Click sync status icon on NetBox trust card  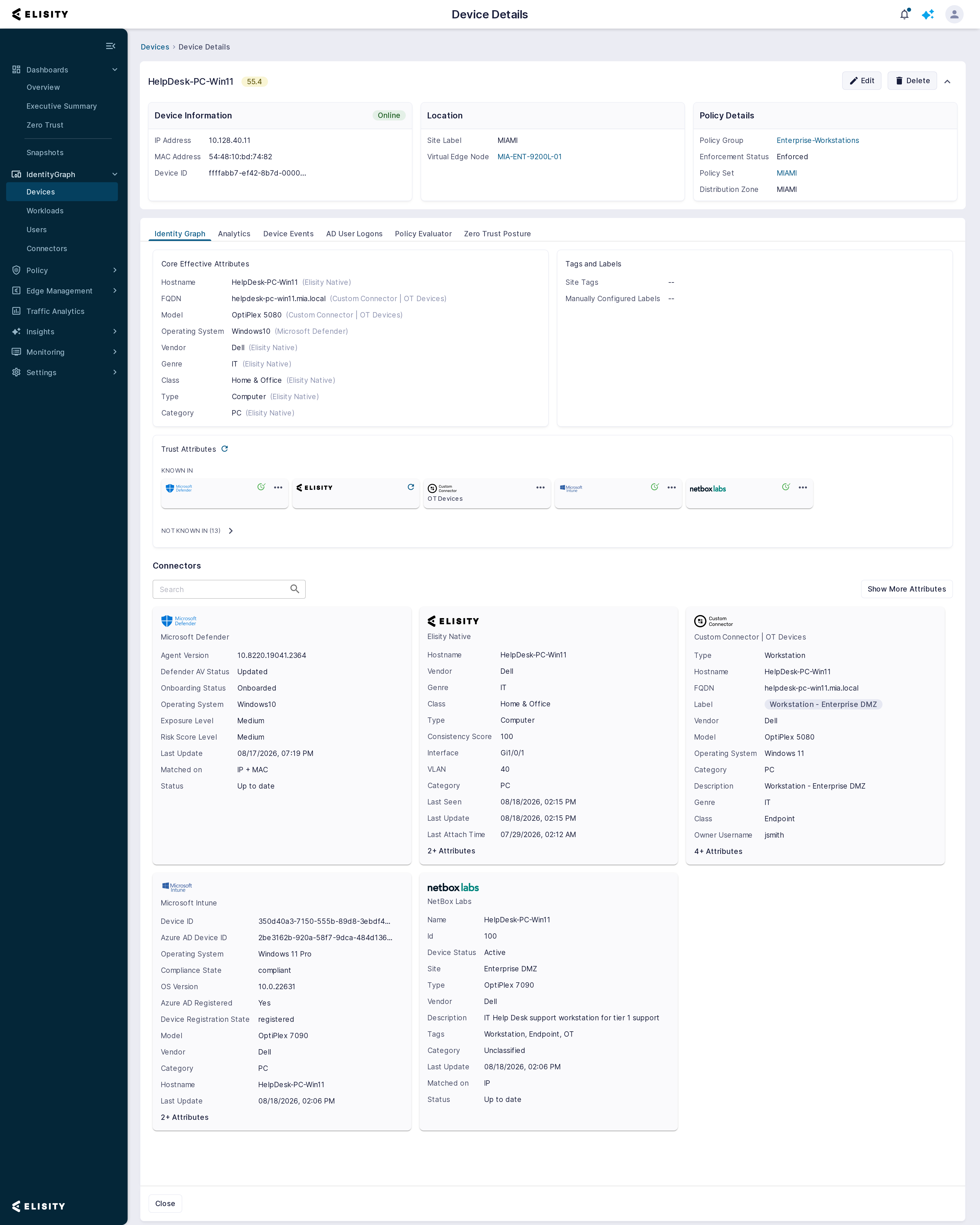786,487
